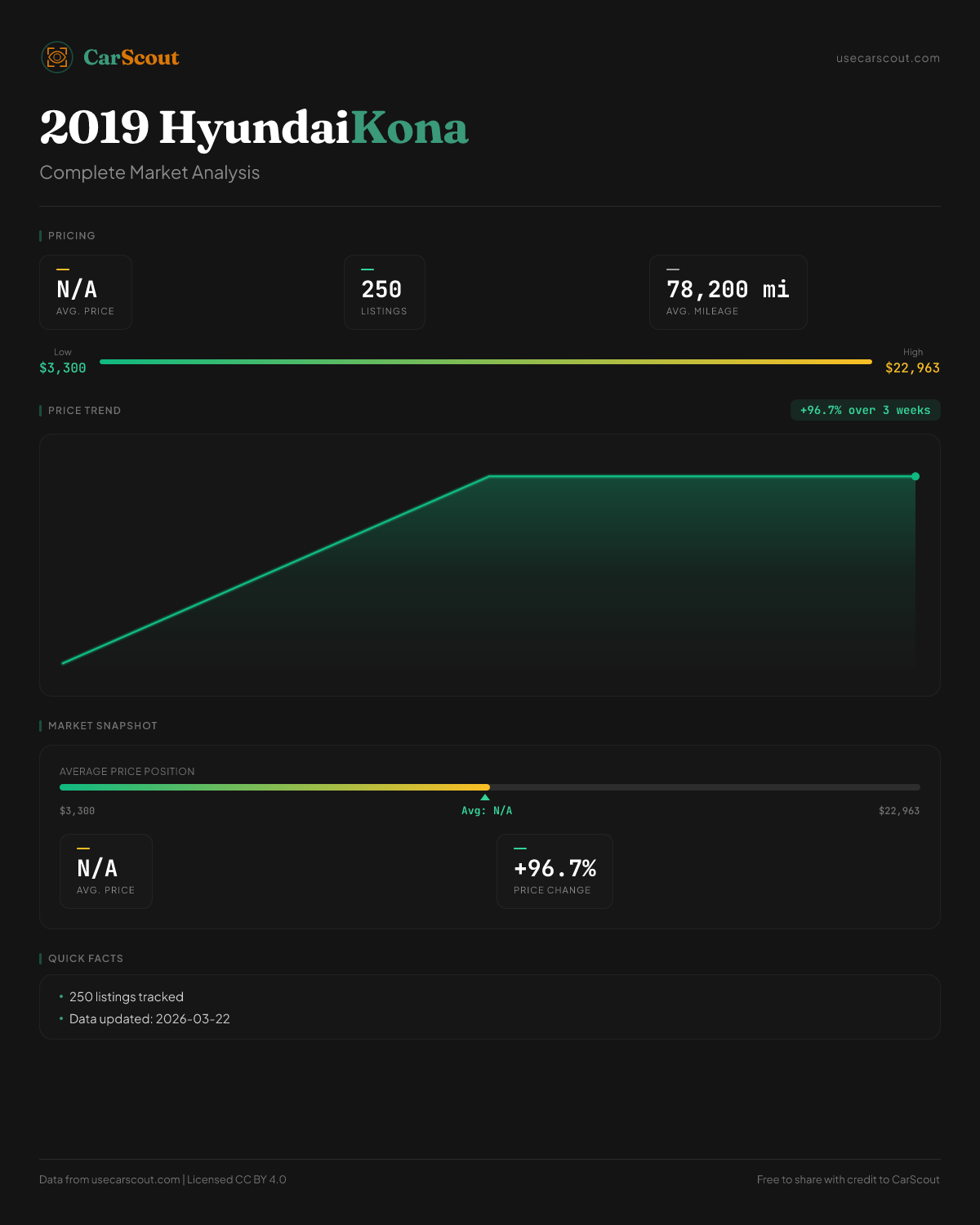
Task: Select the 250 Listings card
Action: pos(384,292)
